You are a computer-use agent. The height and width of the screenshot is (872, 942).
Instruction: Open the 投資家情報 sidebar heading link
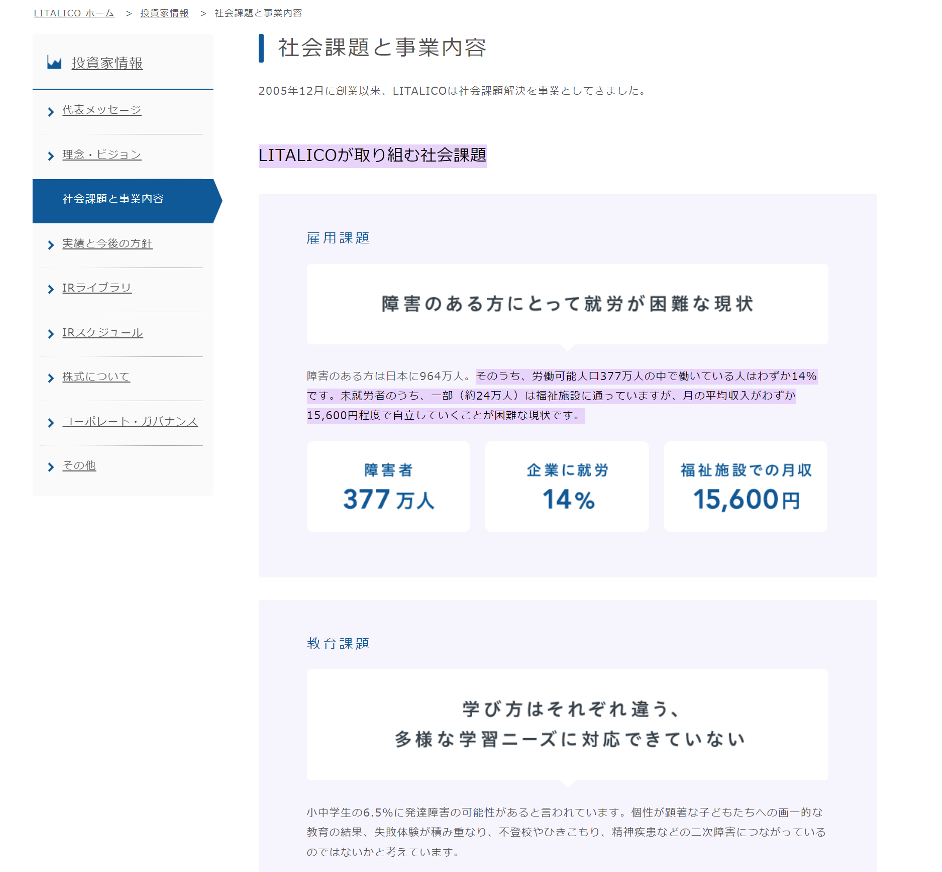pos(107,63)
